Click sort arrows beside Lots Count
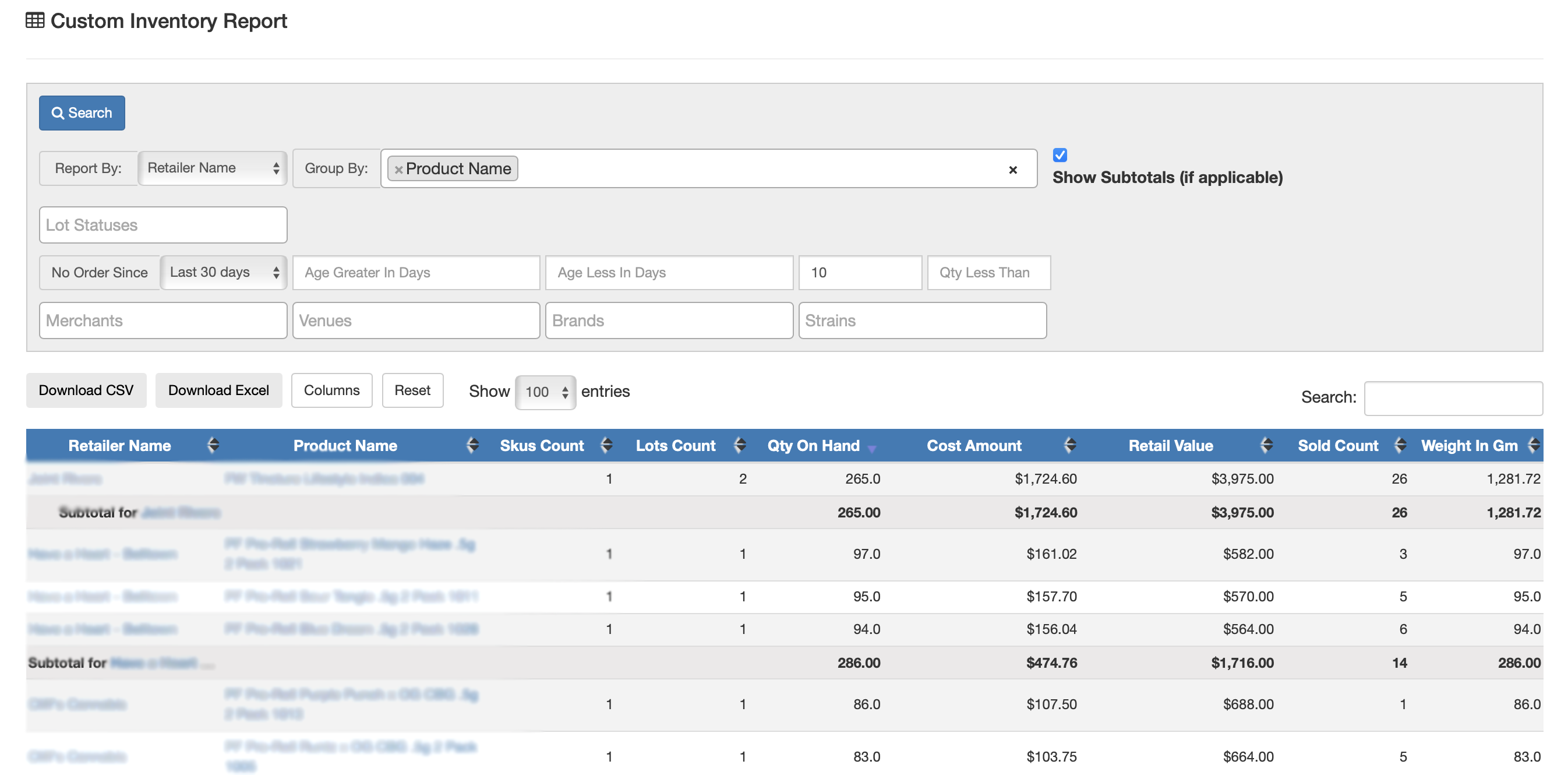 pyautogui.click(x=739, y=445)
